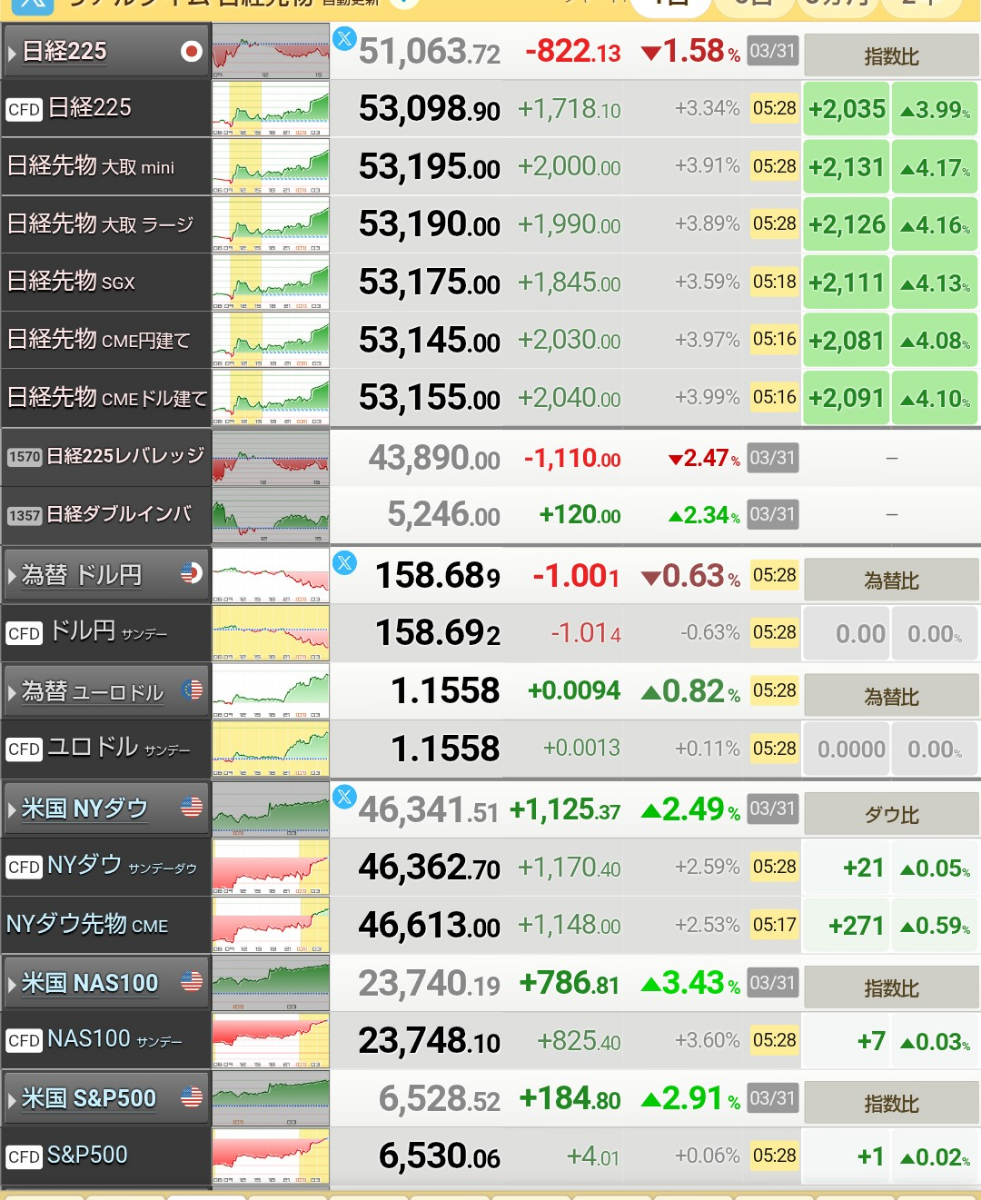Image resolution: width=981 pixels, height=1200 pixels.
Task: Expand the 日経225 section arrow
Action: 12,51
